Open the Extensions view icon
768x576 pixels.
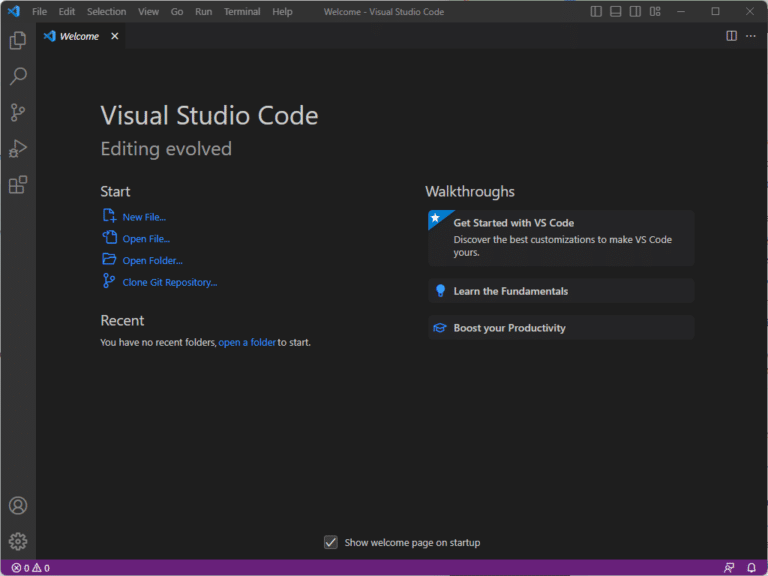click(18, 185)
